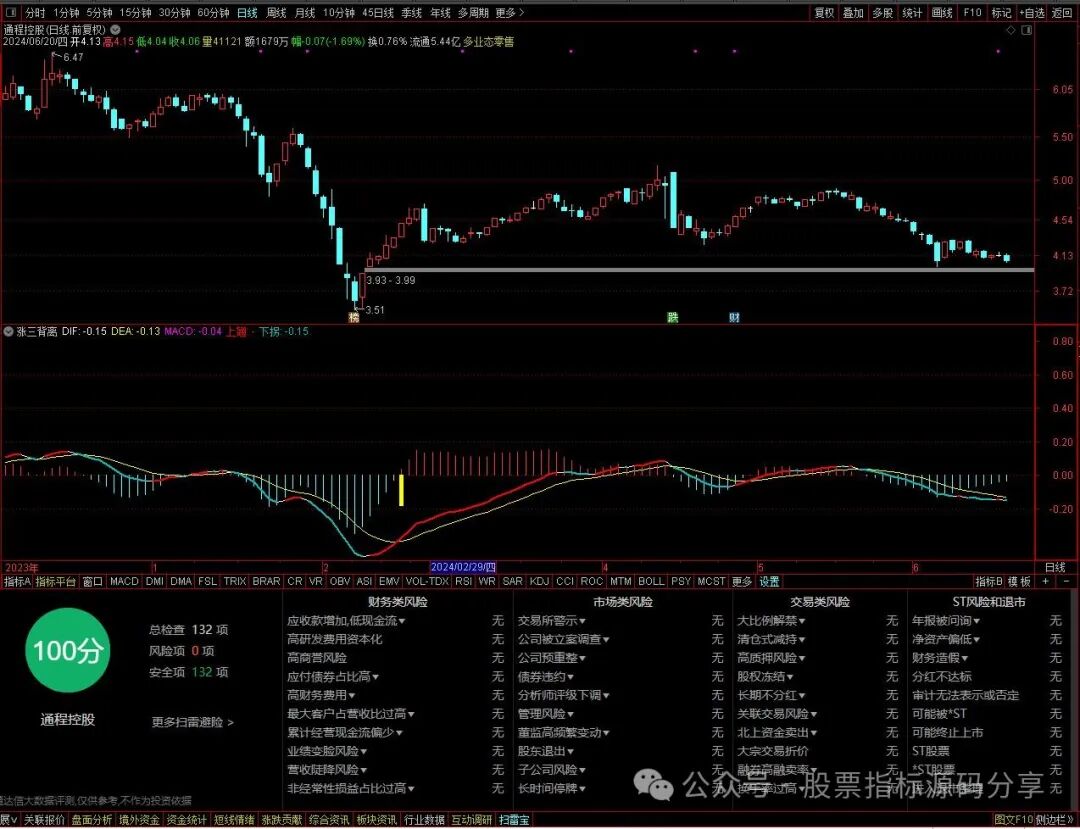Click the 叠加 overlay button
The image size is (1080, 829).
(x=853, y=12)
